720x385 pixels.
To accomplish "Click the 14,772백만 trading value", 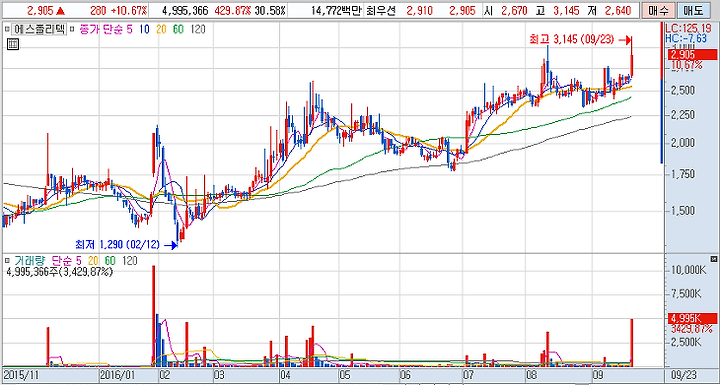I will 336,11.
